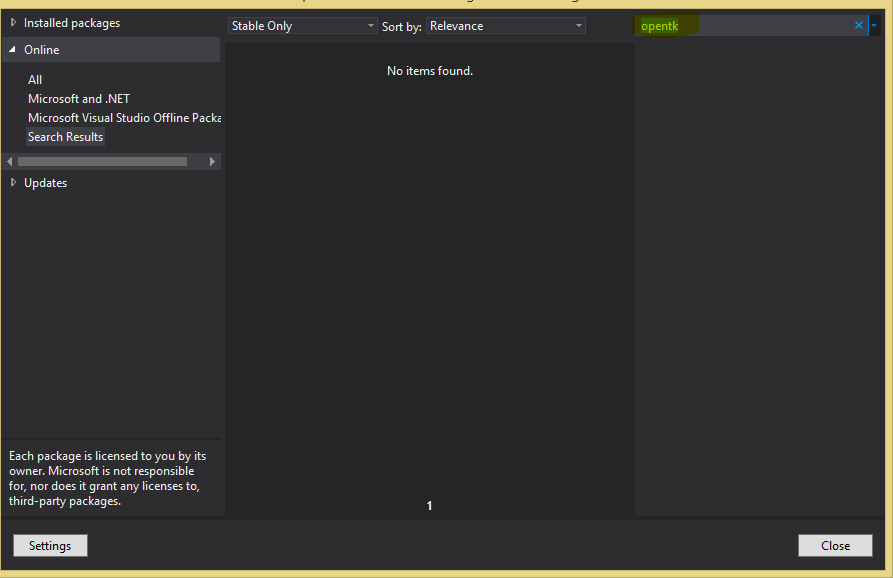Screen dimensions: 893x578
Task: Clear the search box with the X icon
Action: tap(859, 25)
